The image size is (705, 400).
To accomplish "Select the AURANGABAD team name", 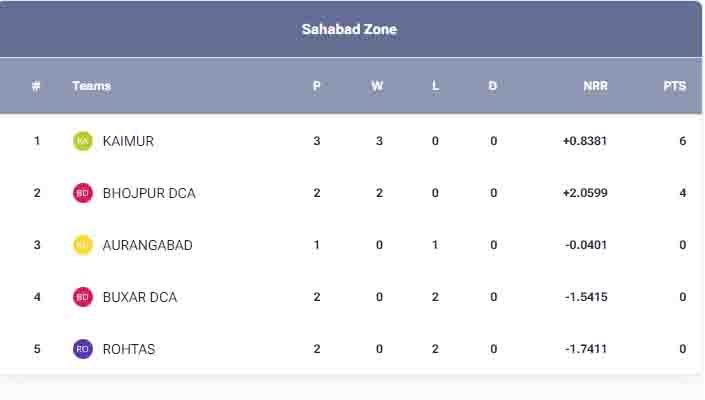I will coord(147,245).
